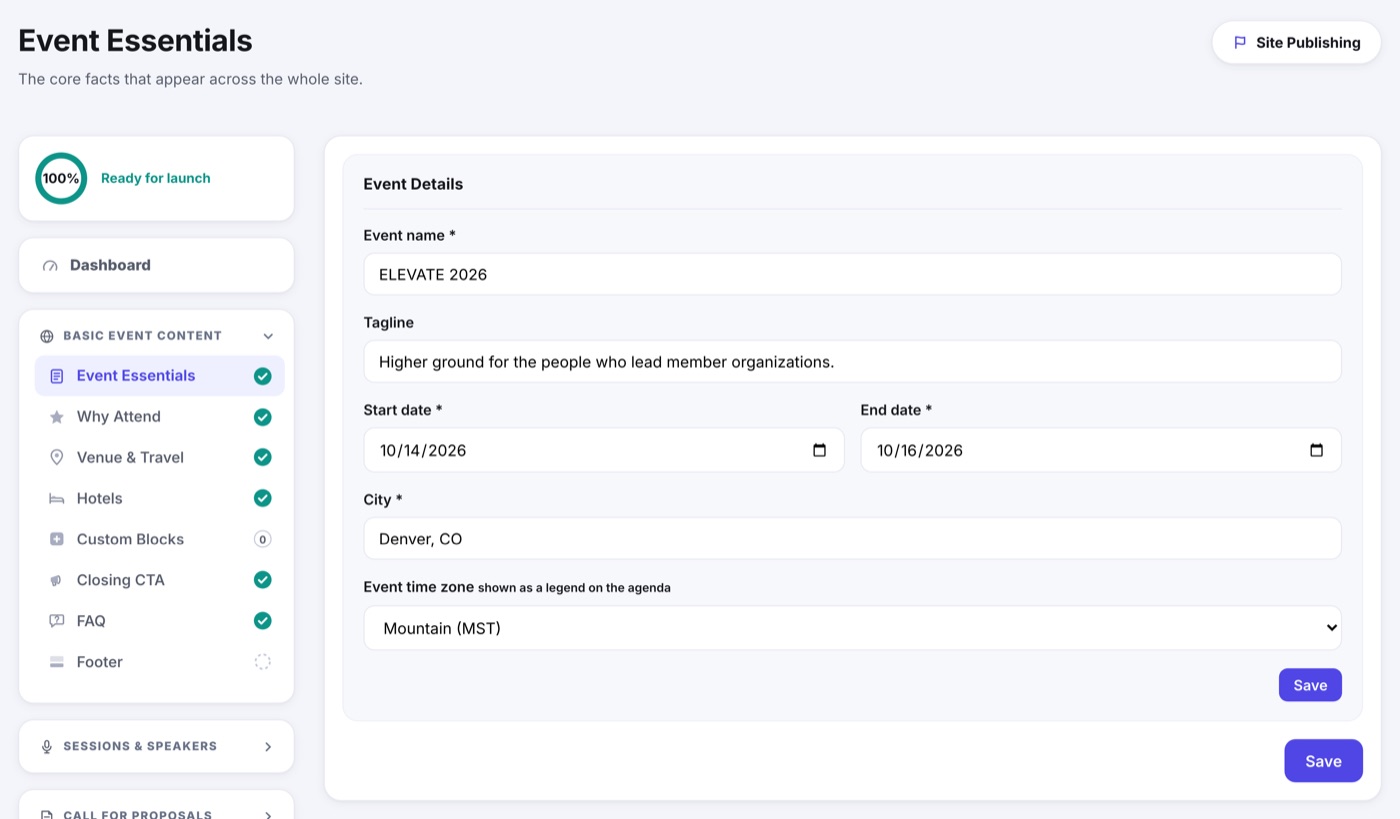Click the green check beside Hotels
Viewport: 1400px width, 819px height.
click(263, 498)
